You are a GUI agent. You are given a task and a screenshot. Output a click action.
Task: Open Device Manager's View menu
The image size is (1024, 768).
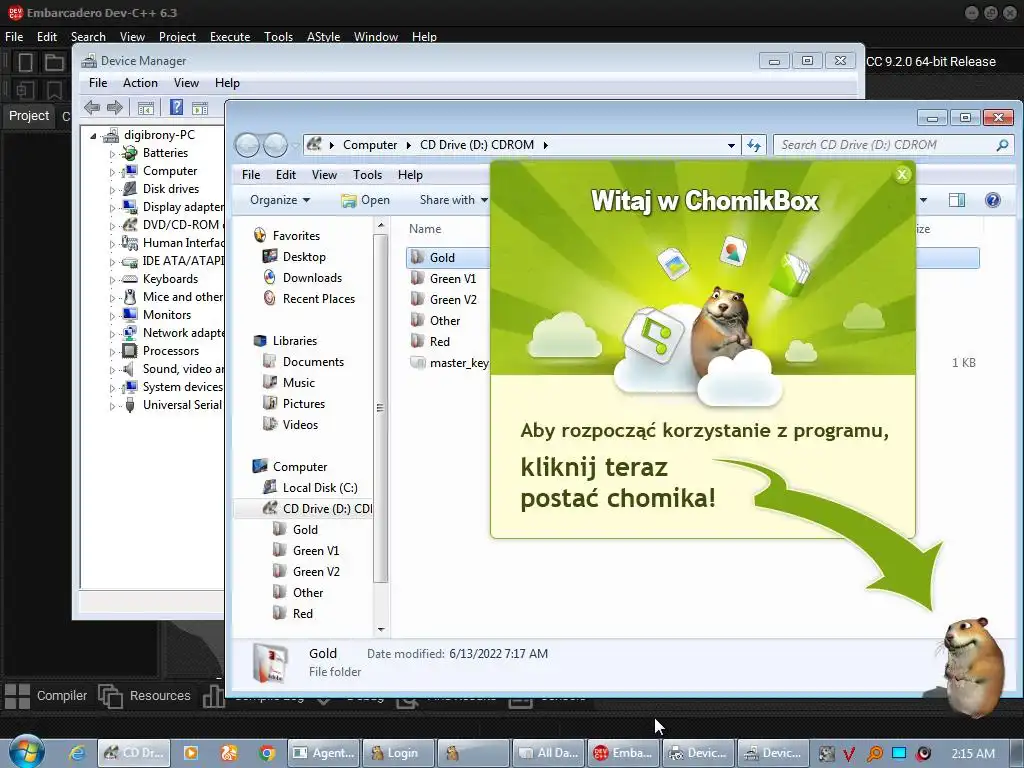[x=186, y=83]
